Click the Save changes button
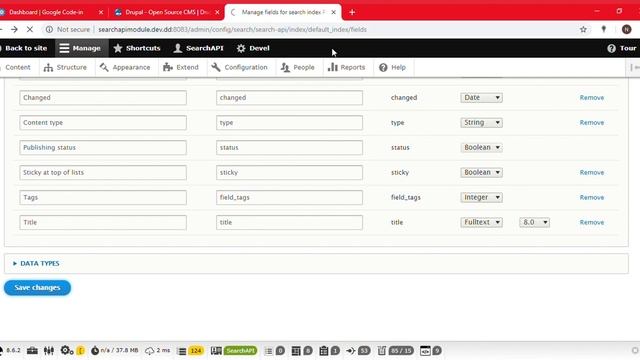The image size is (640, 360). (37, 287)
